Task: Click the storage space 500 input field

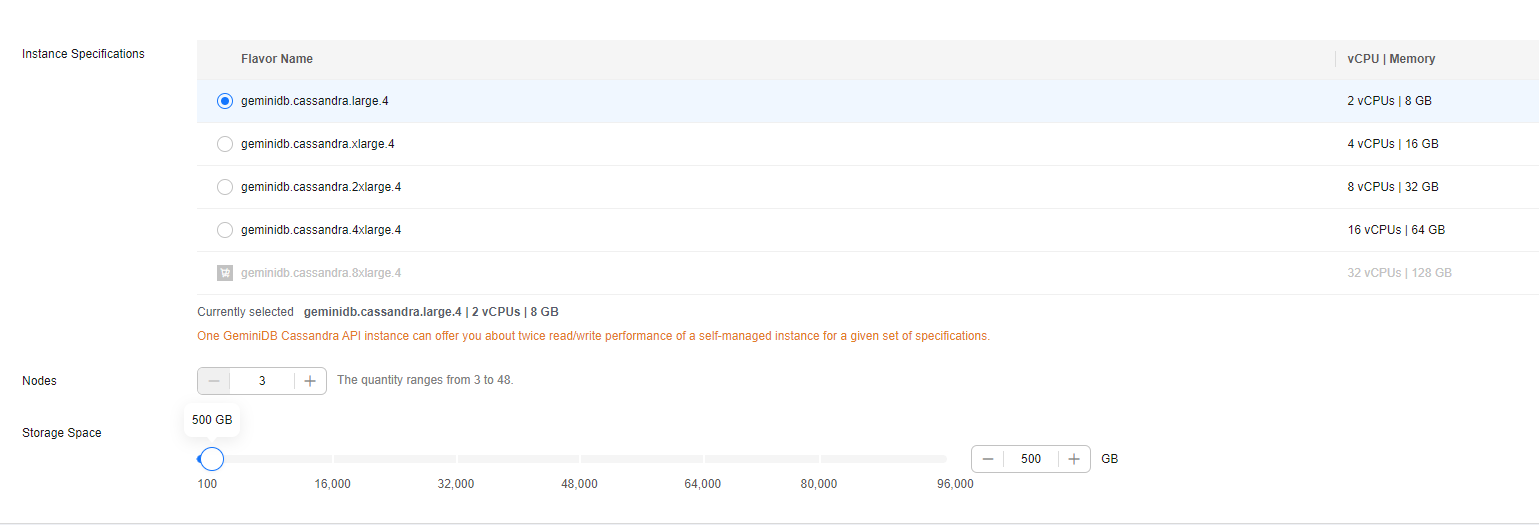Action: coord(1031,459)
